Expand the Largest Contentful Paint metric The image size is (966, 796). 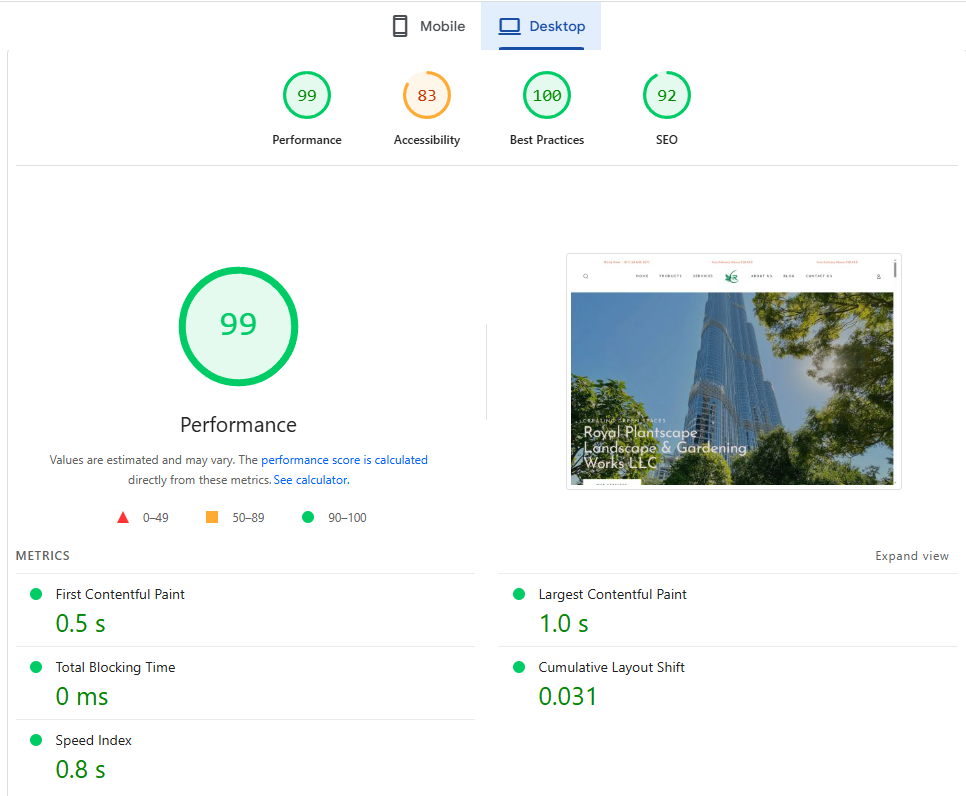[x=612, y=594]
